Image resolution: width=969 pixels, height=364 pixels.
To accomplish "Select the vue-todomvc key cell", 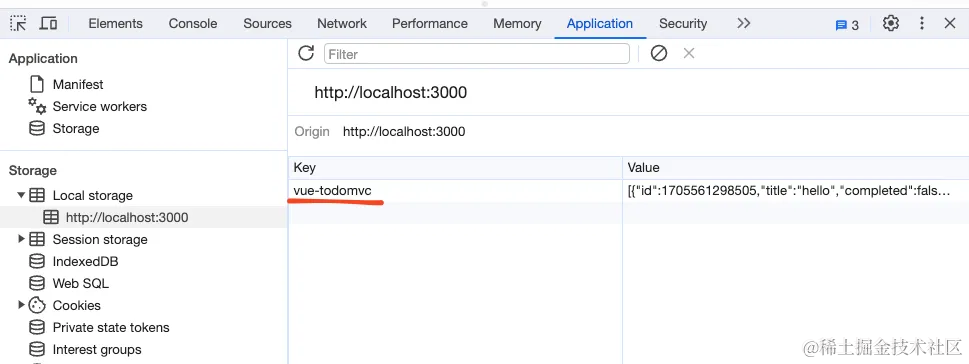I will pyautogui.click(x=455, y=191).
